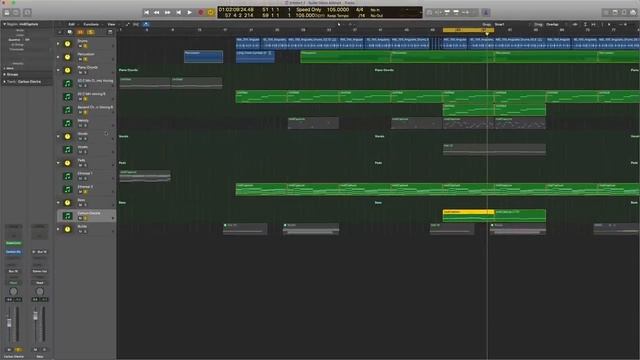Mute the Builds track stack
The image size is (640, 360).
tap(80, 232)
